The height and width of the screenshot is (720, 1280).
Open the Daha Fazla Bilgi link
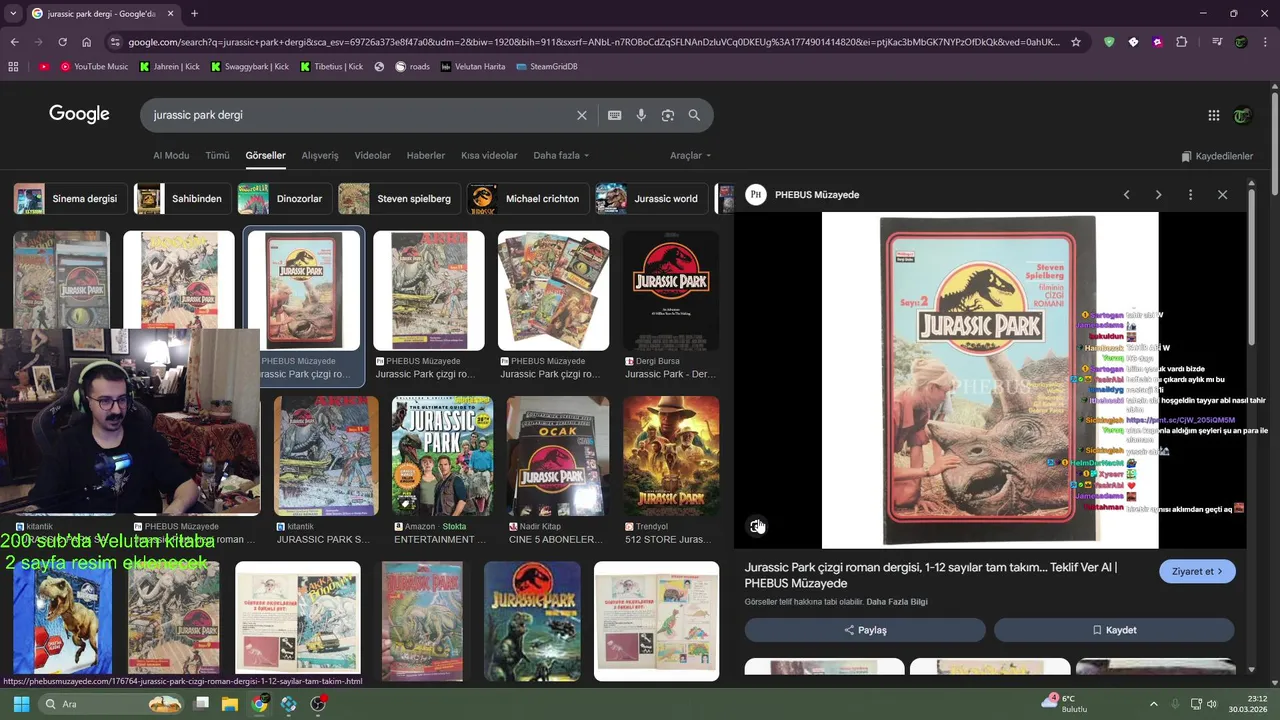(x=897, y=602)
